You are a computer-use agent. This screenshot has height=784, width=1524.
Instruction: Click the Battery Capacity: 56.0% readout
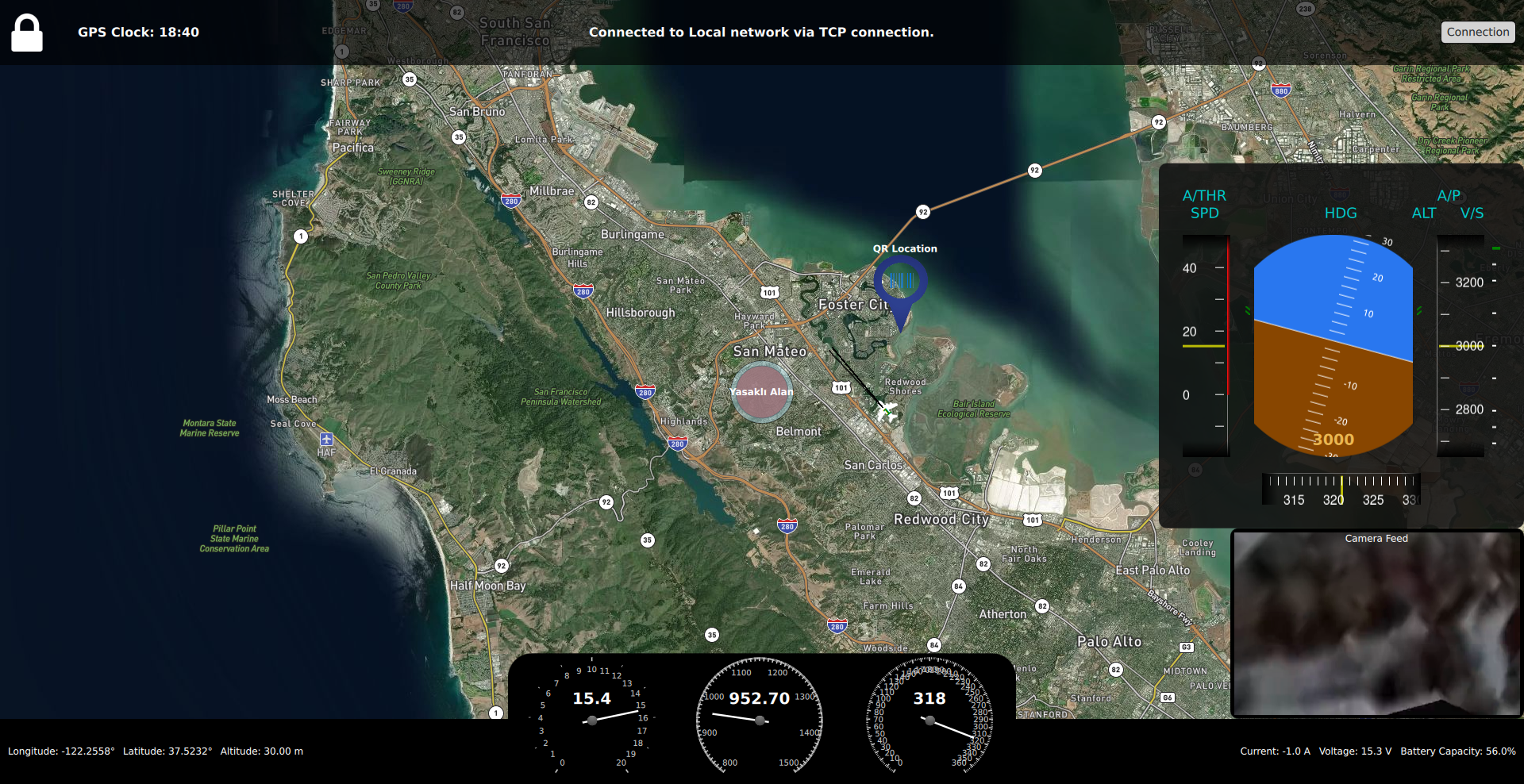point(1458,751)
